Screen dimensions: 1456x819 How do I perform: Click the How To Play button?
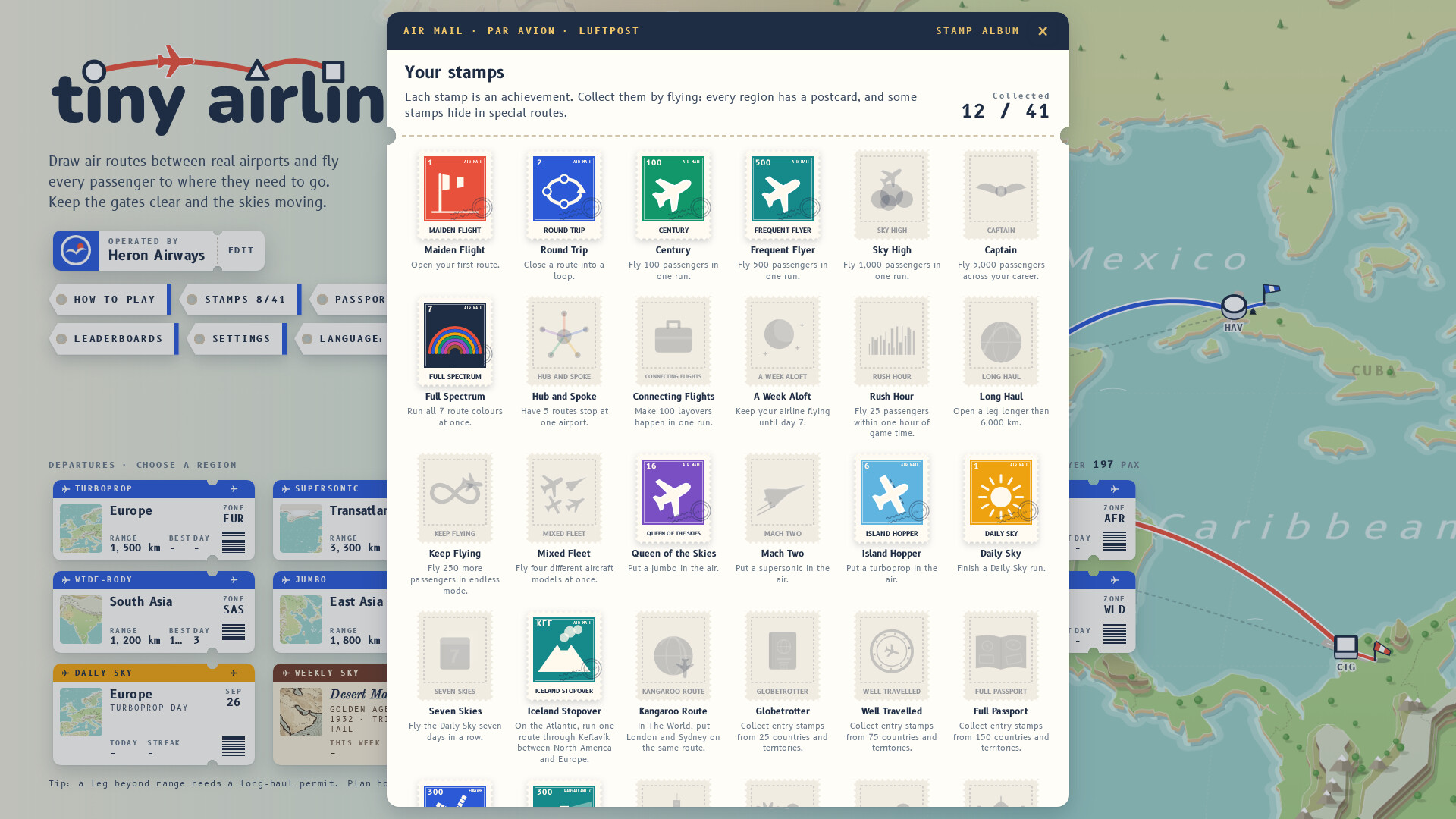111,300
